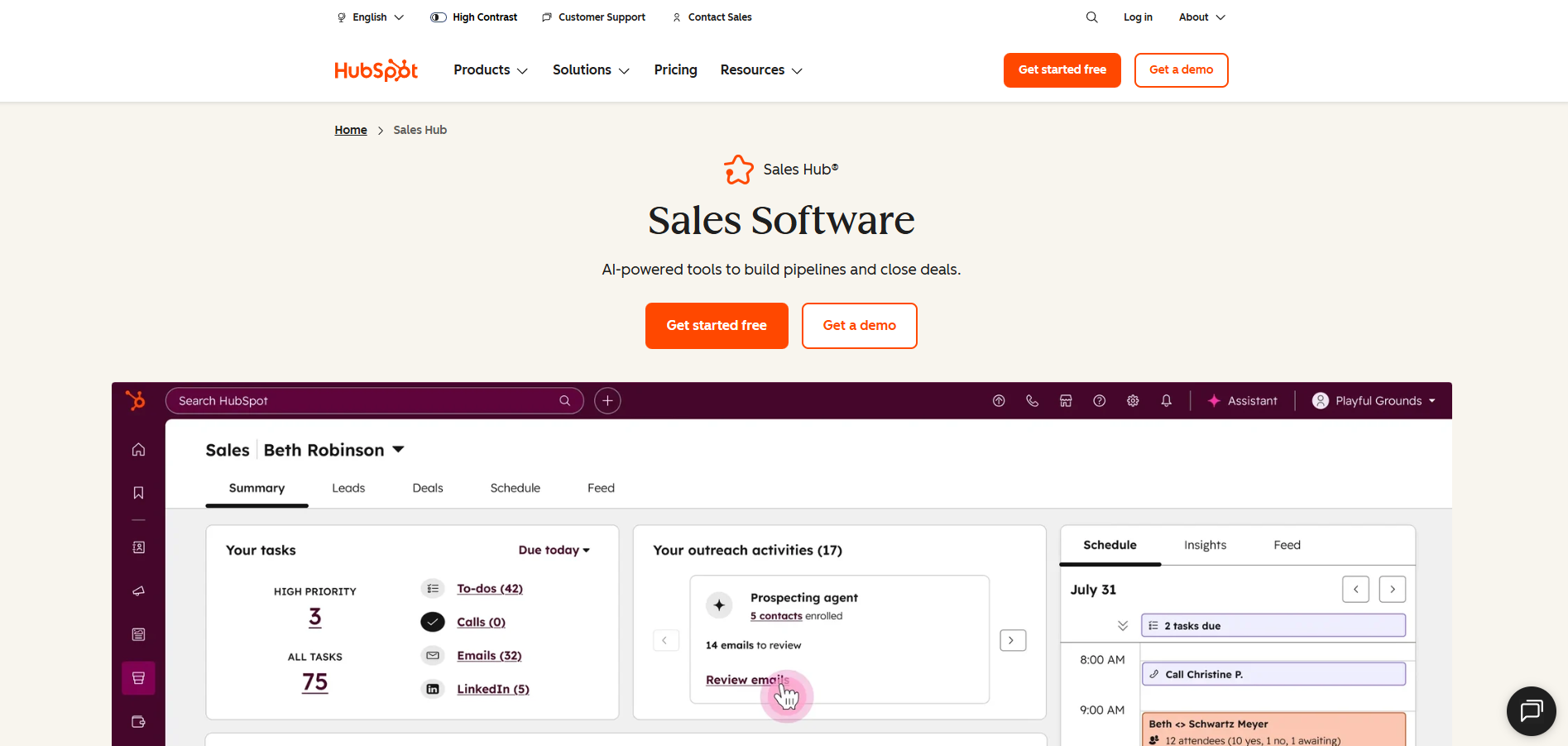Click the LinkedIn icon in tasks
Image resolution: width=1568 pixels, height=746 pixels.
tap(433, 689)
